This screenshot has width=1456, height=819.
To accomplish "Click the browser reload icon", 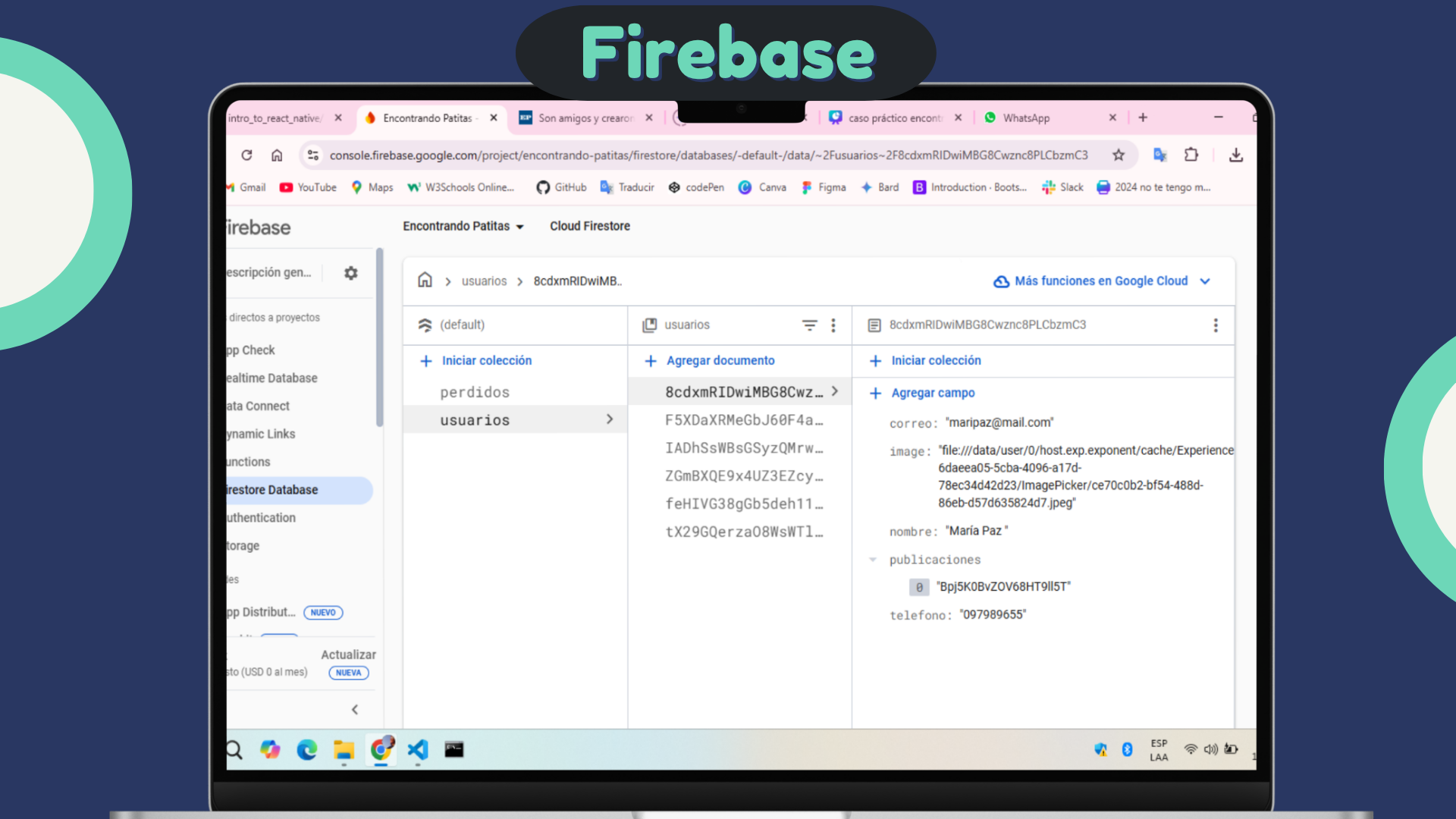I will click(246, 155).
